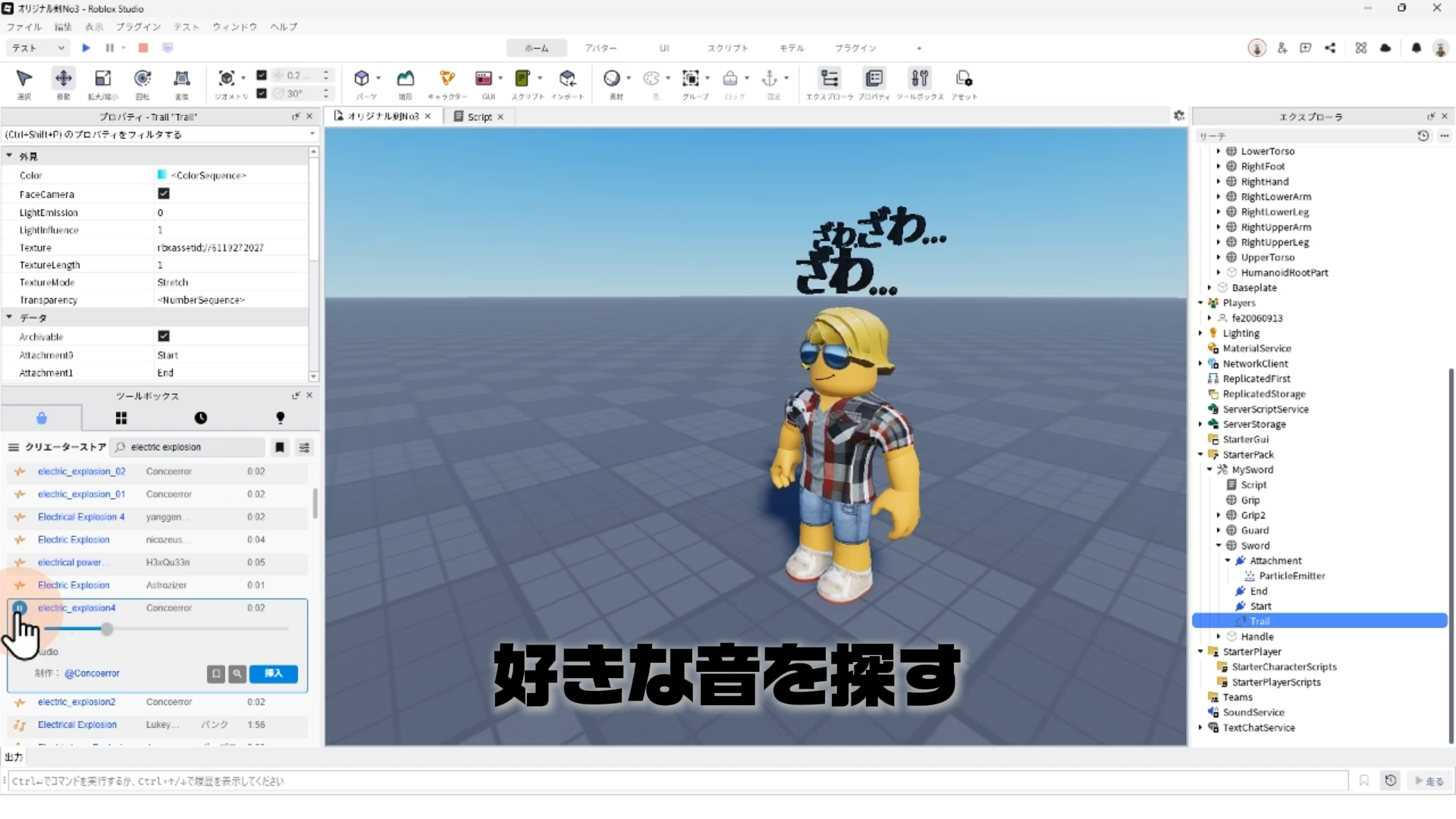This screenshot has height=819, width=1456.
Task: Click the Part insert icon
Action: coord(362,79)
